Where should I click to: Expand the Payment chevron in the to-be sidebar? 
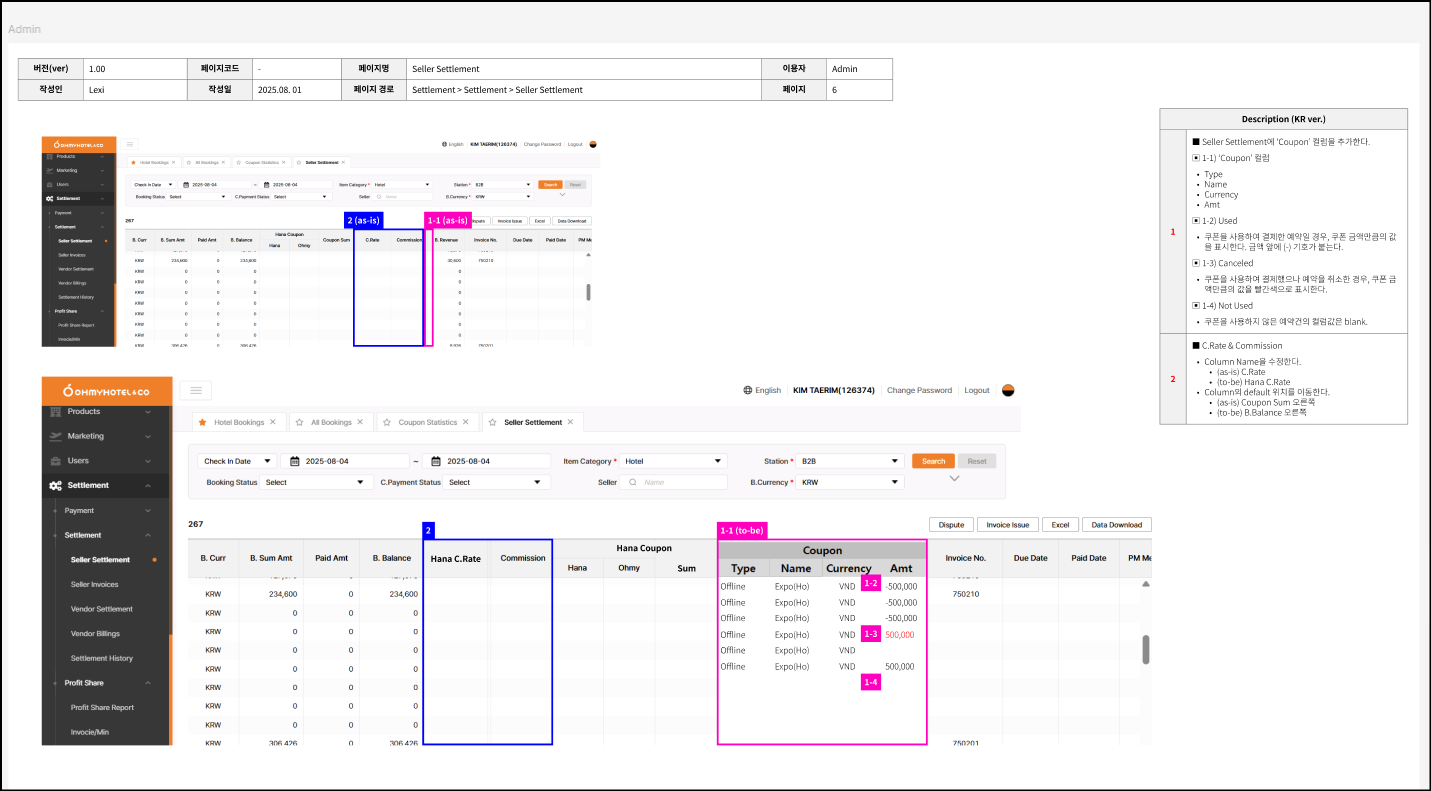pyautogui.click(x=149, y=510)
